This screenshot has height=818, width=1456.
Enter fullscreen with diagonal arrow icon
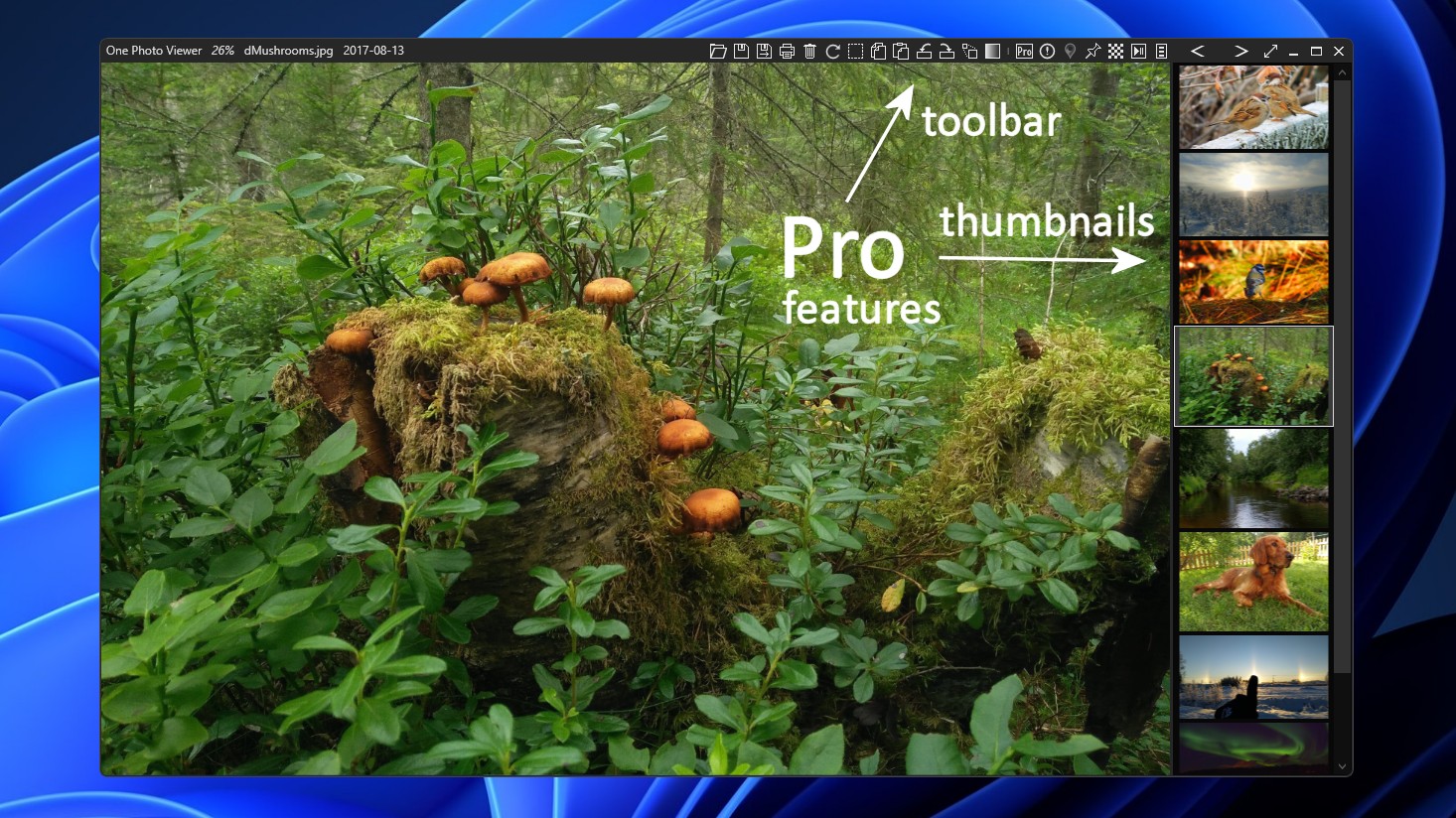coord(1270,52)
